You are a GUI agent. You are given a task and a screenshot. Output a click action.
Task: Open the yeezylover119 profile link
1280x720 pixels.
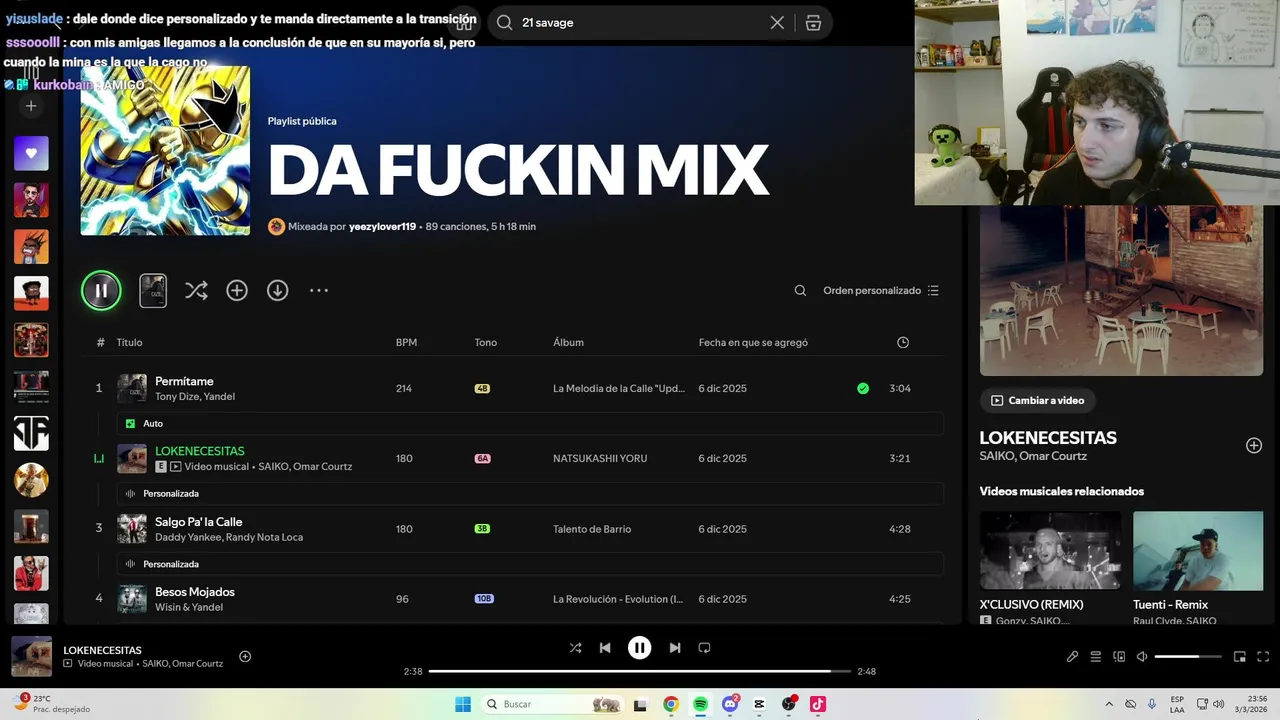(x=382, y=227)
